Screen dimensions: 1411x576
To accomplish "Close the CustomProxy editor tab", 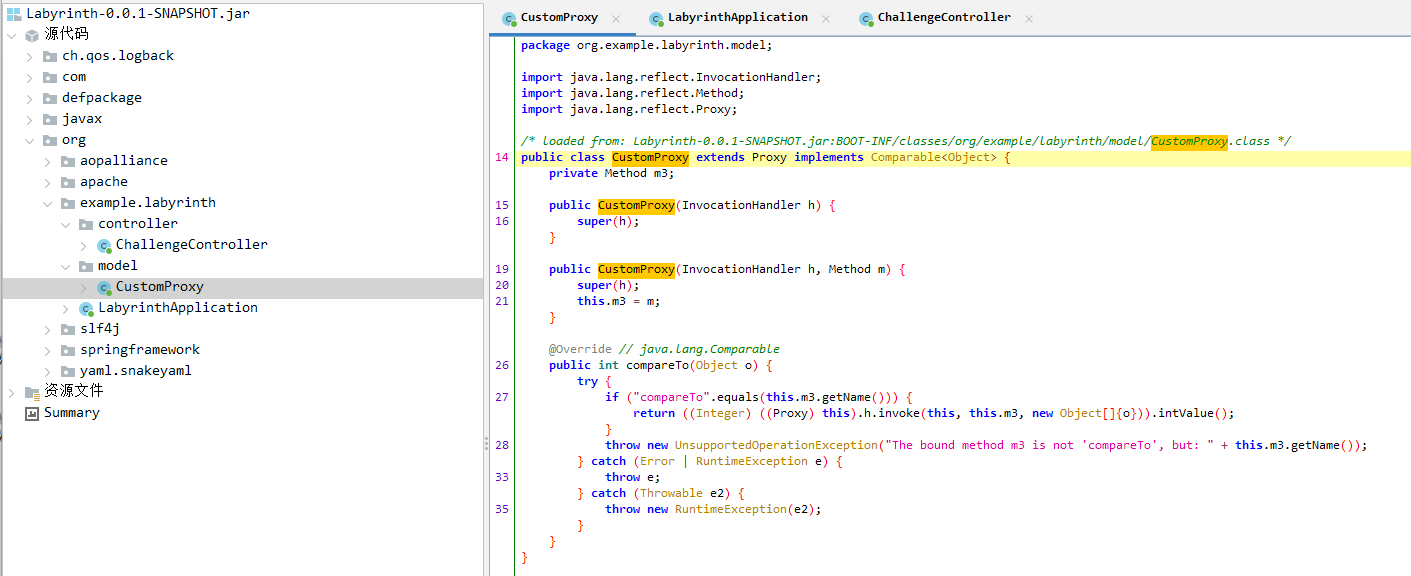I will (616, 18).
